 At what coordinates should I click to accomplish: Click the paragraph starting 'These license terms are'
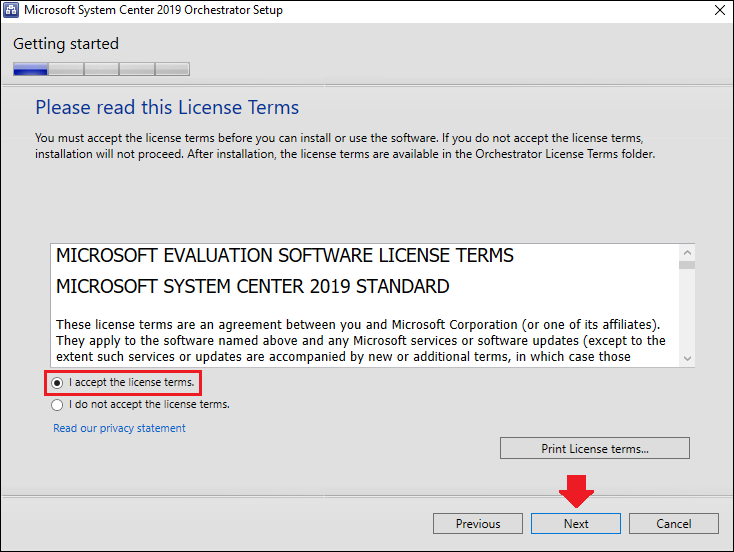point(360,341)
